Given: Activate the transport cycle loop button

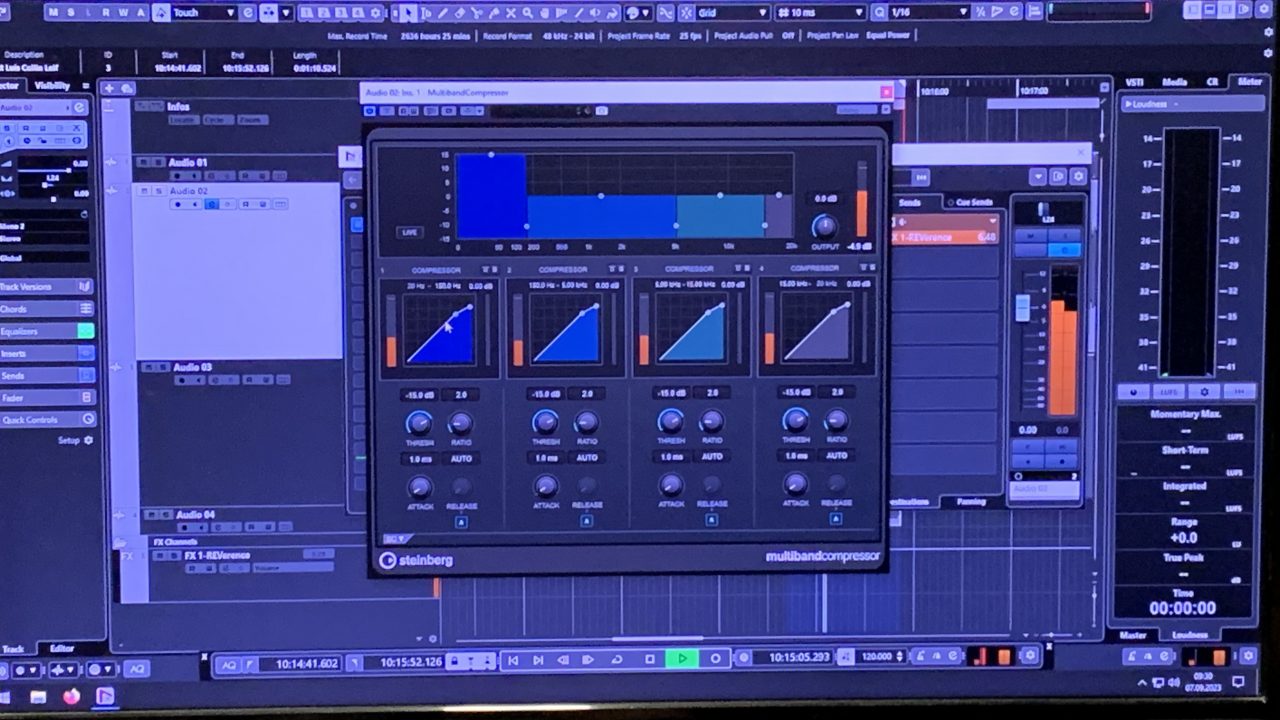Looking at the screenshot, I should pos(616,659).
